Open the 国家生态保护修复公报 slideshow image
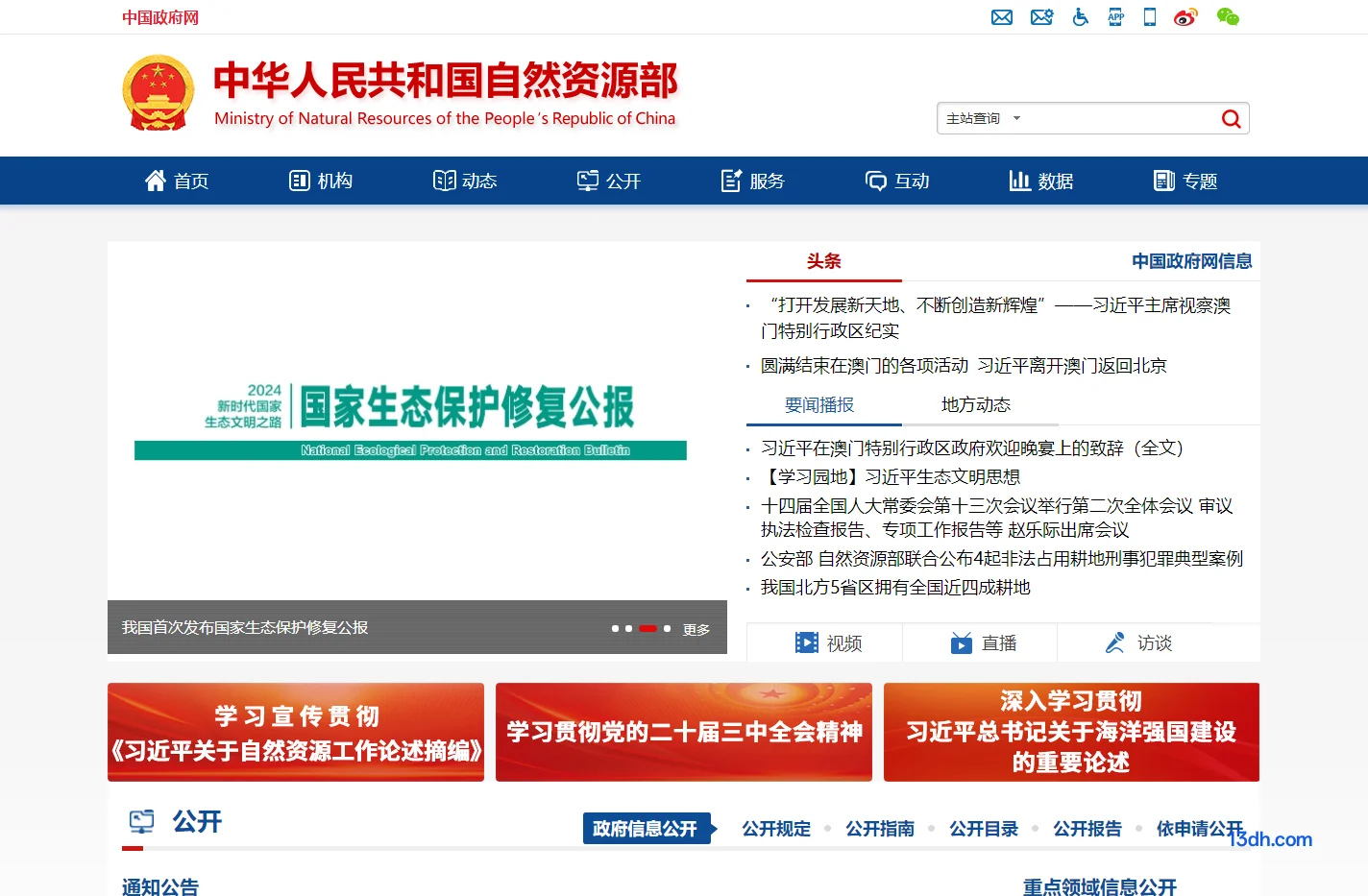The image size is (1368, 896). point(417,421)
